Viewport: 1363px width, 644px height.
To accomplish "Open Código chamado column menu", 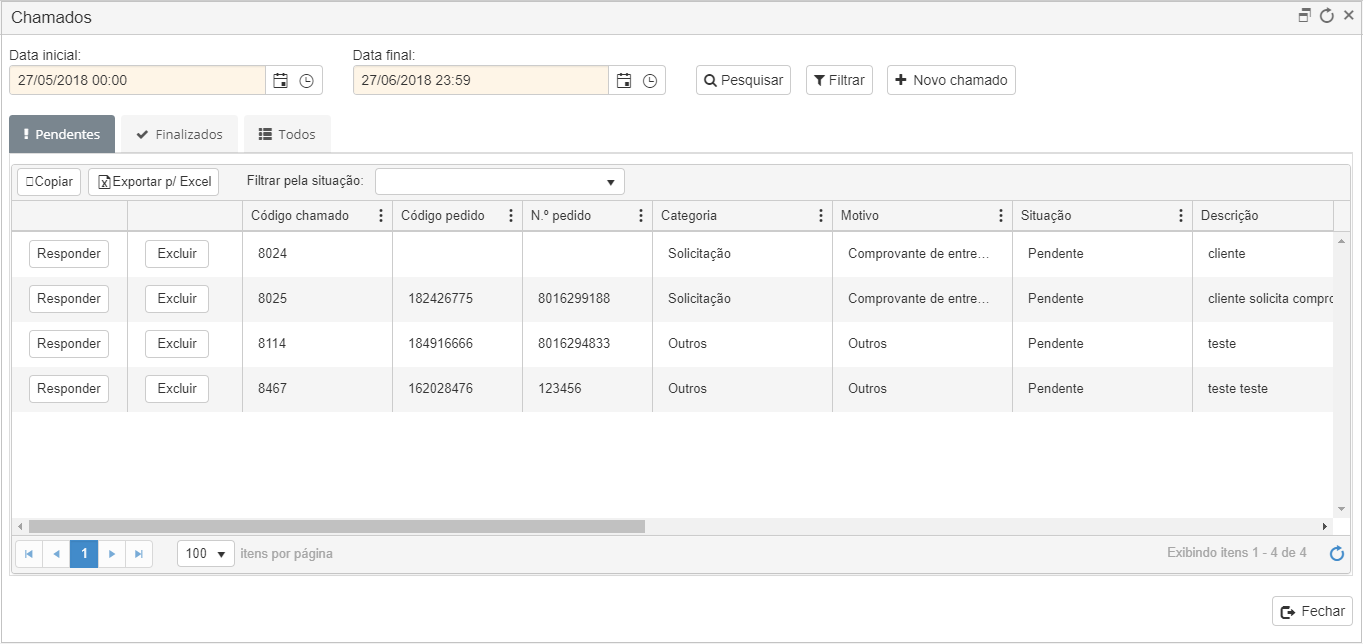I will click(x=380, y=216).
